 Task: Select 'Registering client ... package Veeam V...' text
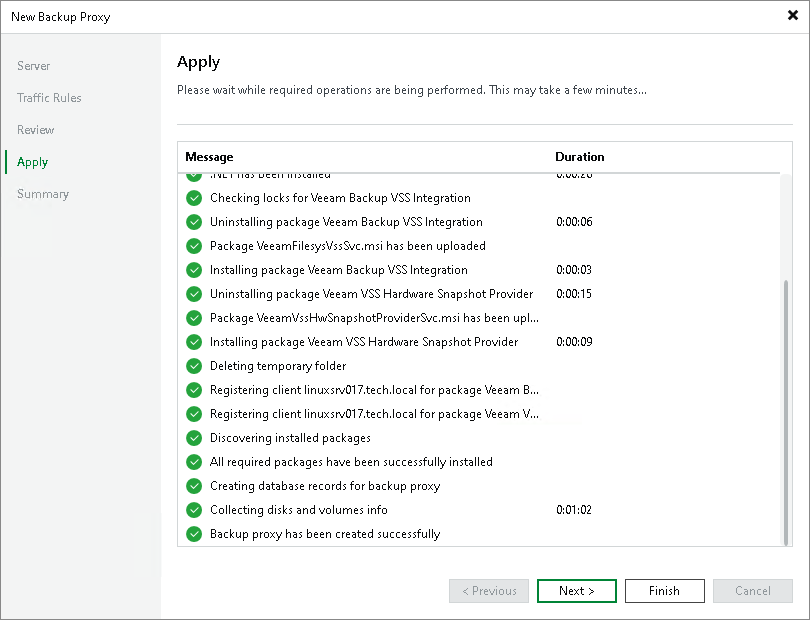(x=375, y=414)
